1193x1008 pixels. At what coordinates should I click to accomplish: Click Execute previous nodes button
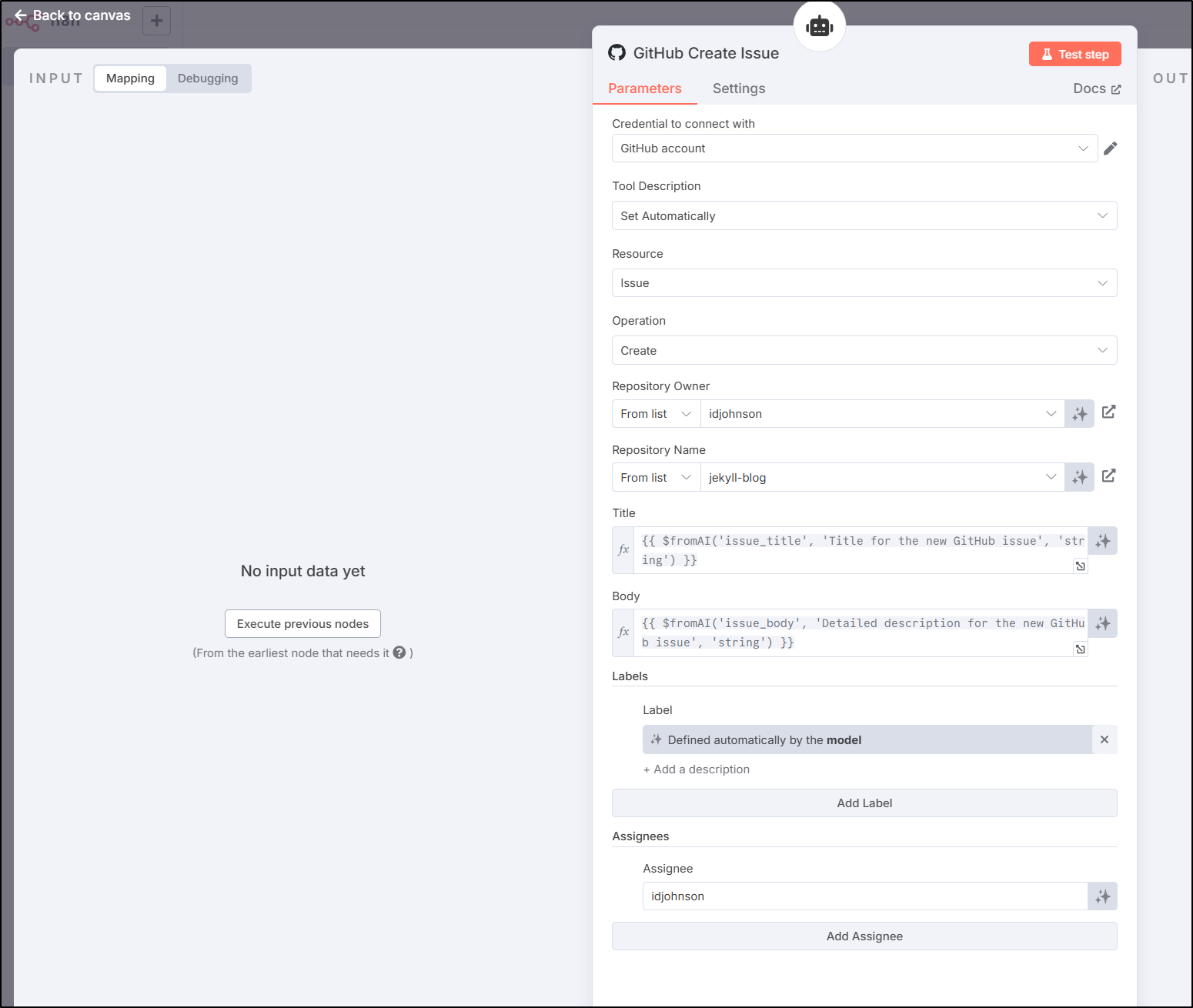pos(302,624)
